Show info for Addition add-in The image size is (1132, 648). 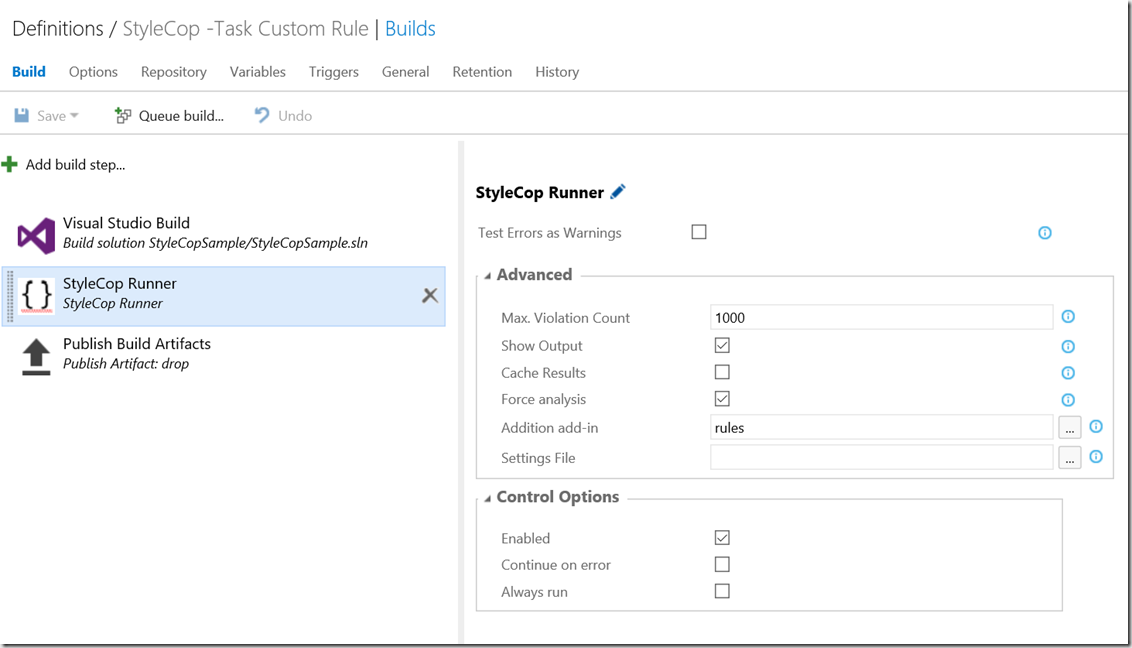(1096, 426)
